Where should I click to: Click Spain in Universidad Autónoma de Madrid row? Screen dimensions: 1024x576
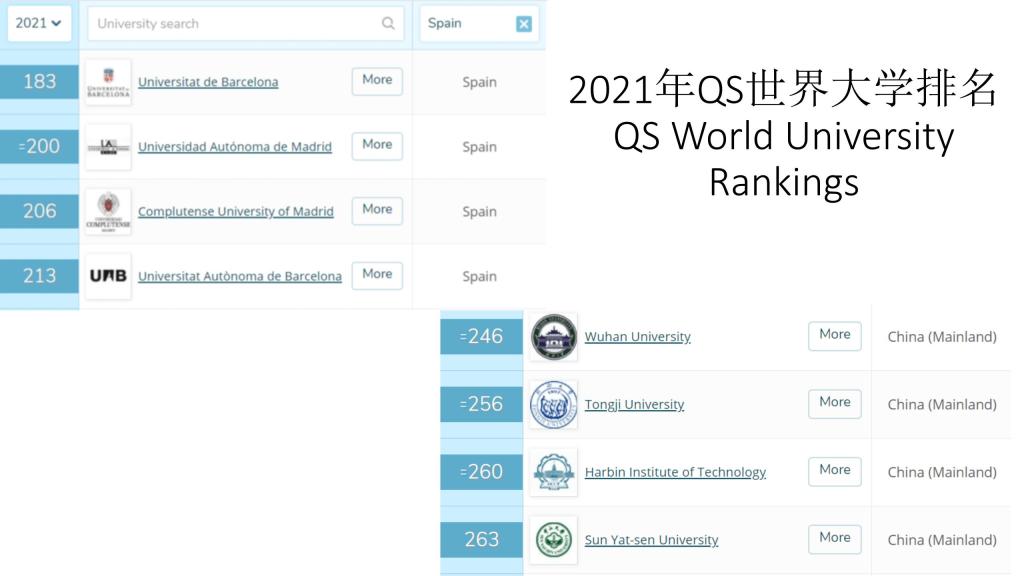pos(479,147)
